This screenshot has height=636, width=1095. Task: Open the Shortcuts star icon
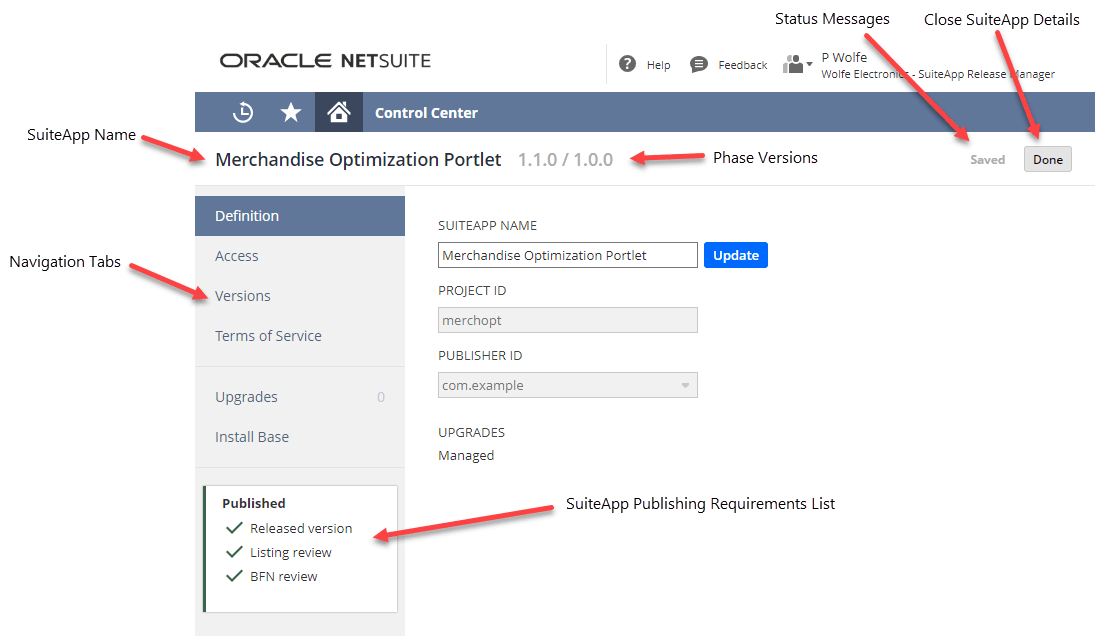(x=291, y=112)
